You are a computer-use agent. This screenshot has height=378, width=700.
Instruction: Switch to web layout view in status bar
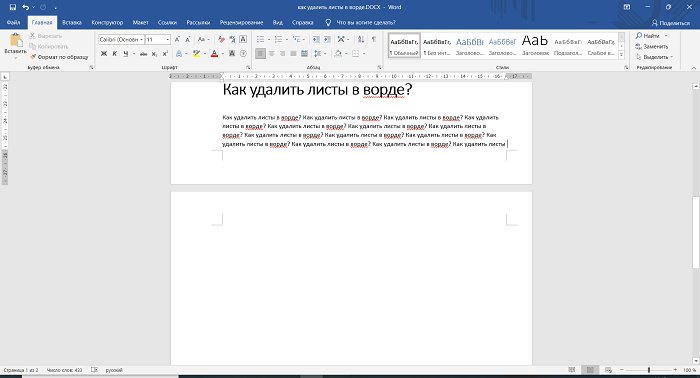pyautogui.click(x=608, y=370)
